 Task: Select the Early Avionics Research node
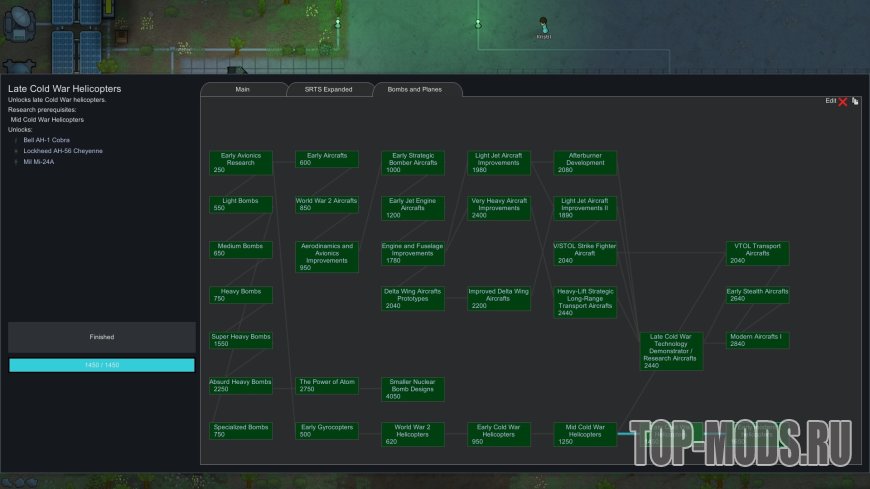point(240,163)
